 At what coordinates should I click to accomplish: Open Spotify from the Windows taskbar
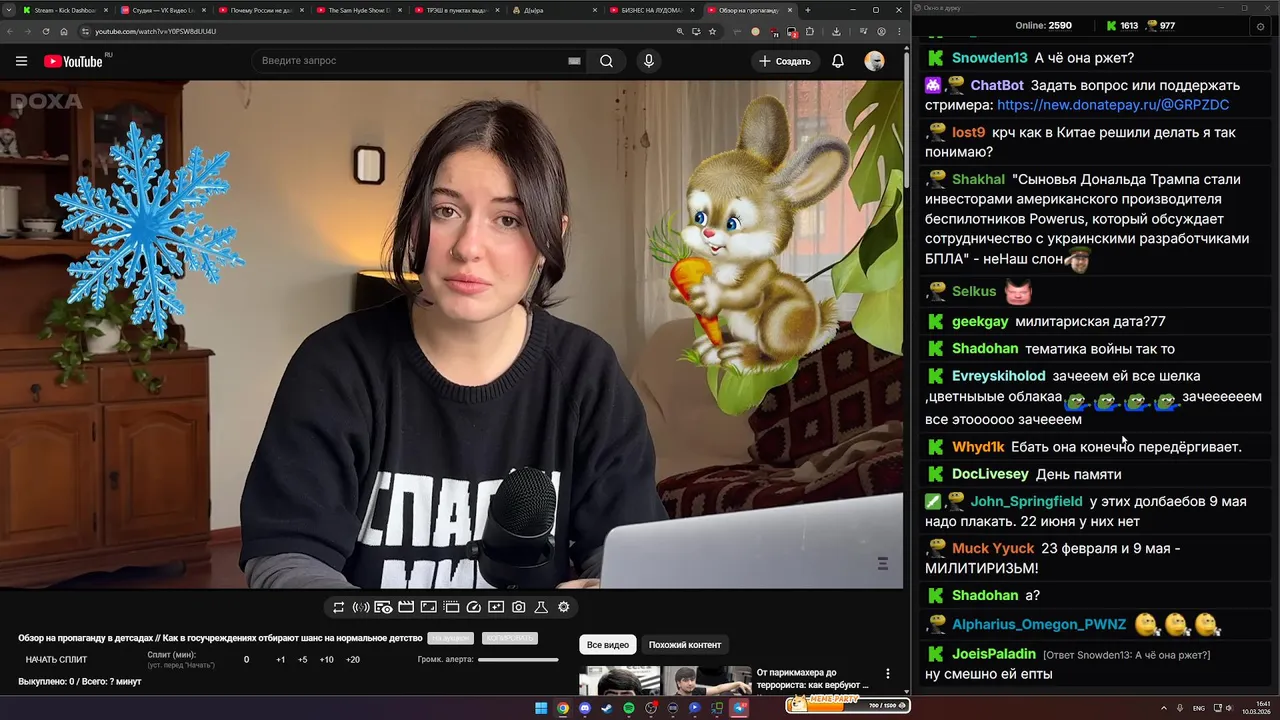coord(629,708)
